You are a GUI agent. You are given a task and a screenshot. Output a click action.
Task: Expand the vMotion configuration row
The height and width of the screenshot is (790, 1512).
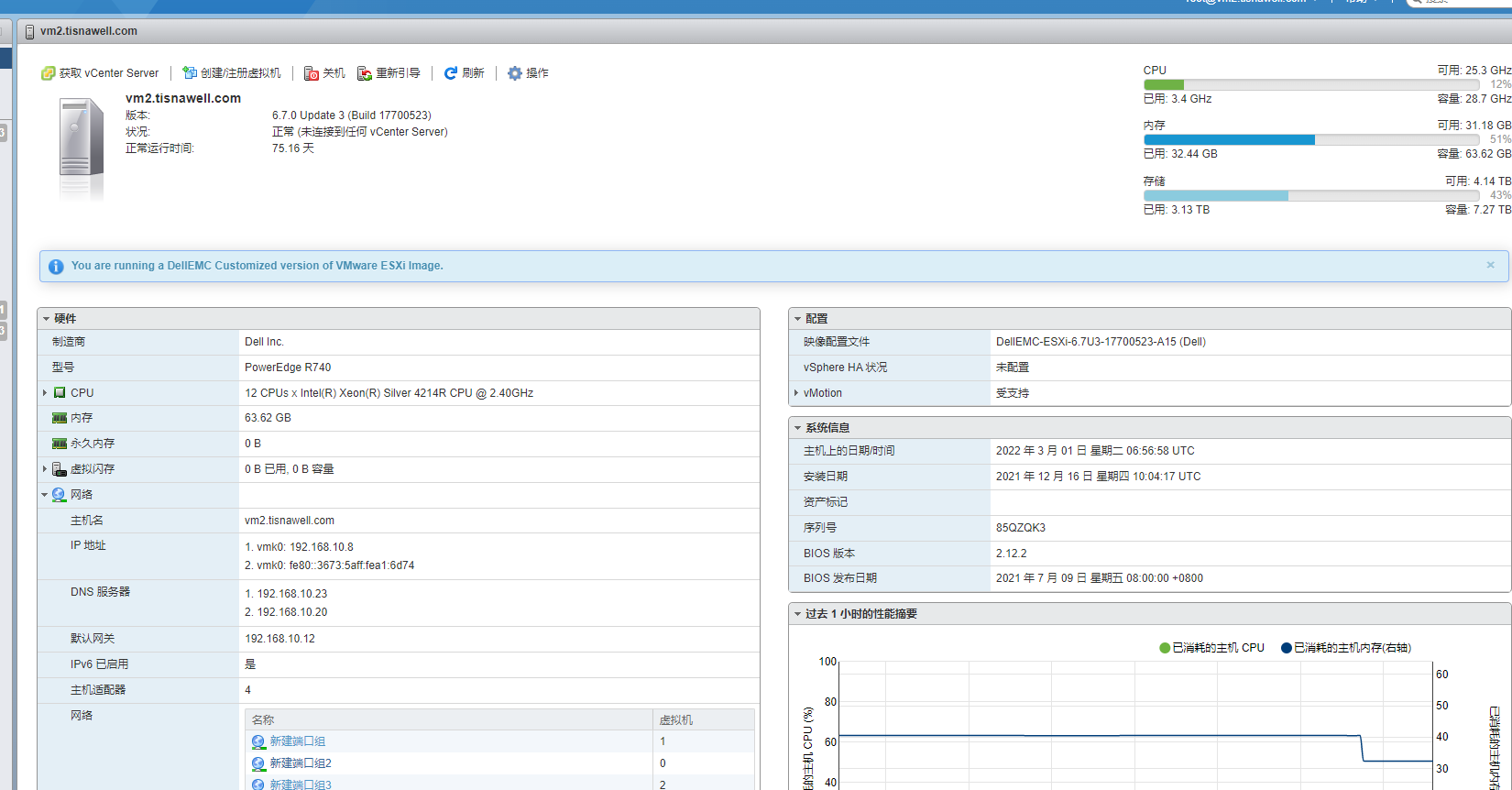click(795, 393)
